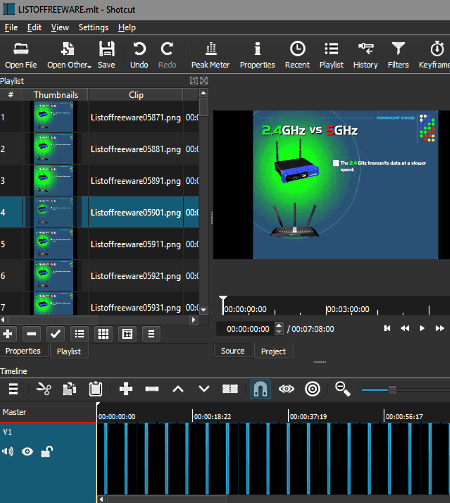
Task: Show the Recent files panel
Action: coord(297,55)
